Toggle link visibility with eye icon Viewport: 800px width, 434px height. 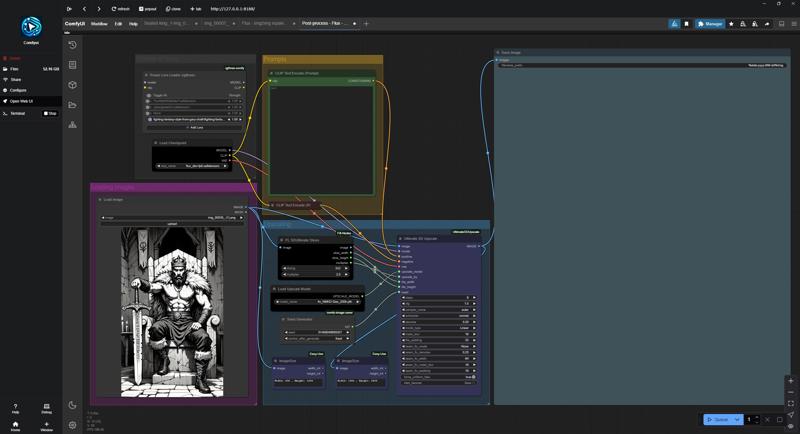click(x=790, y=426)
